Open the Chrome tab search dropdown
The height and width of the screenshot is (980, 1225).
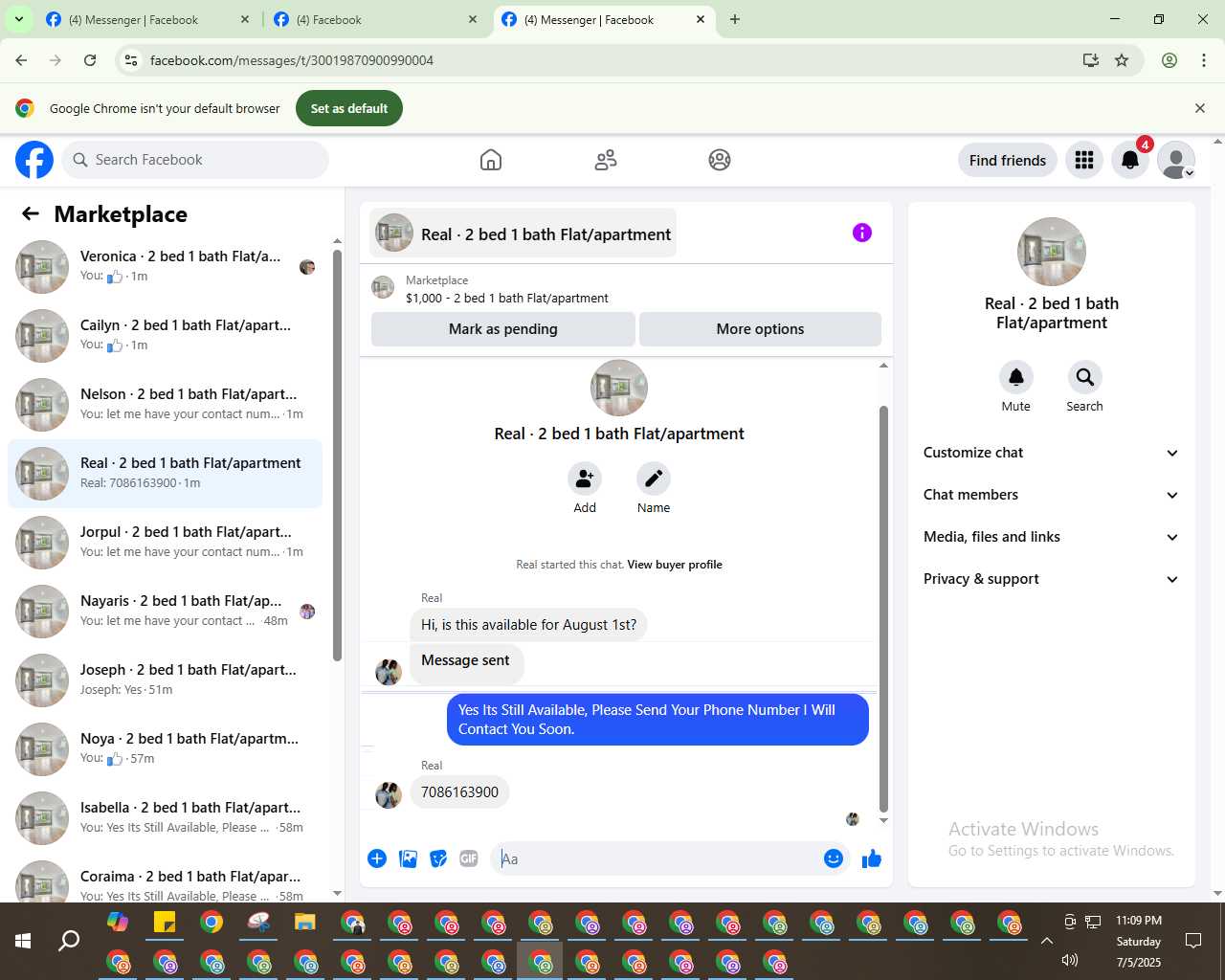pos(19,19)
